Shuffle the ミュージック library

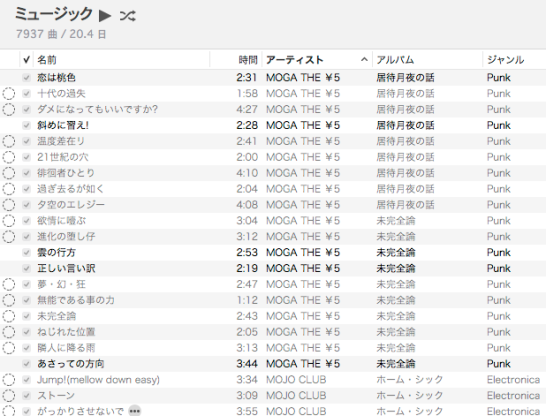tap(127, 16)
